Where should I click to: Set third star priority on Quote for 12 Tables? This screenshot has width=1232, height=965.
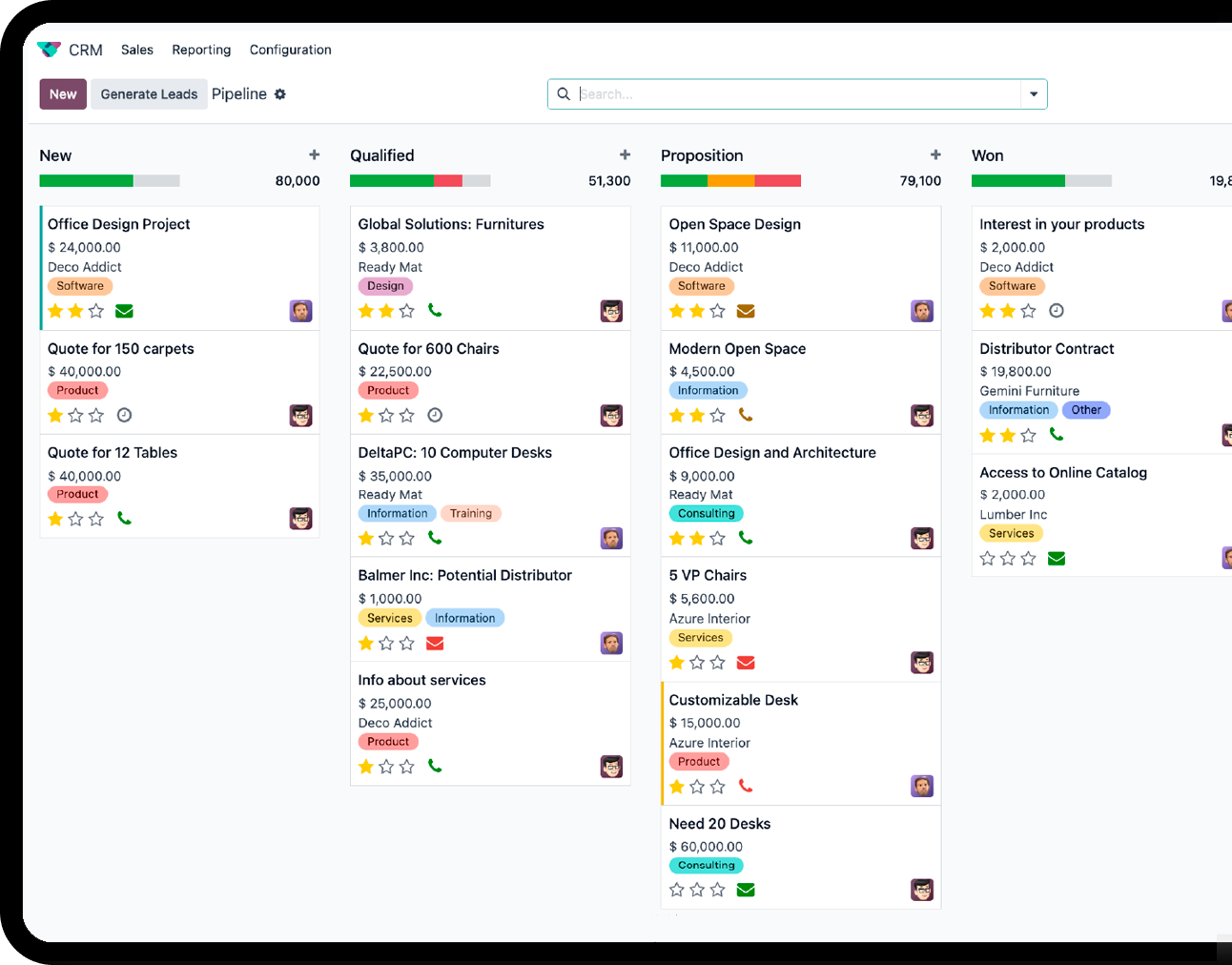(96, 519)
